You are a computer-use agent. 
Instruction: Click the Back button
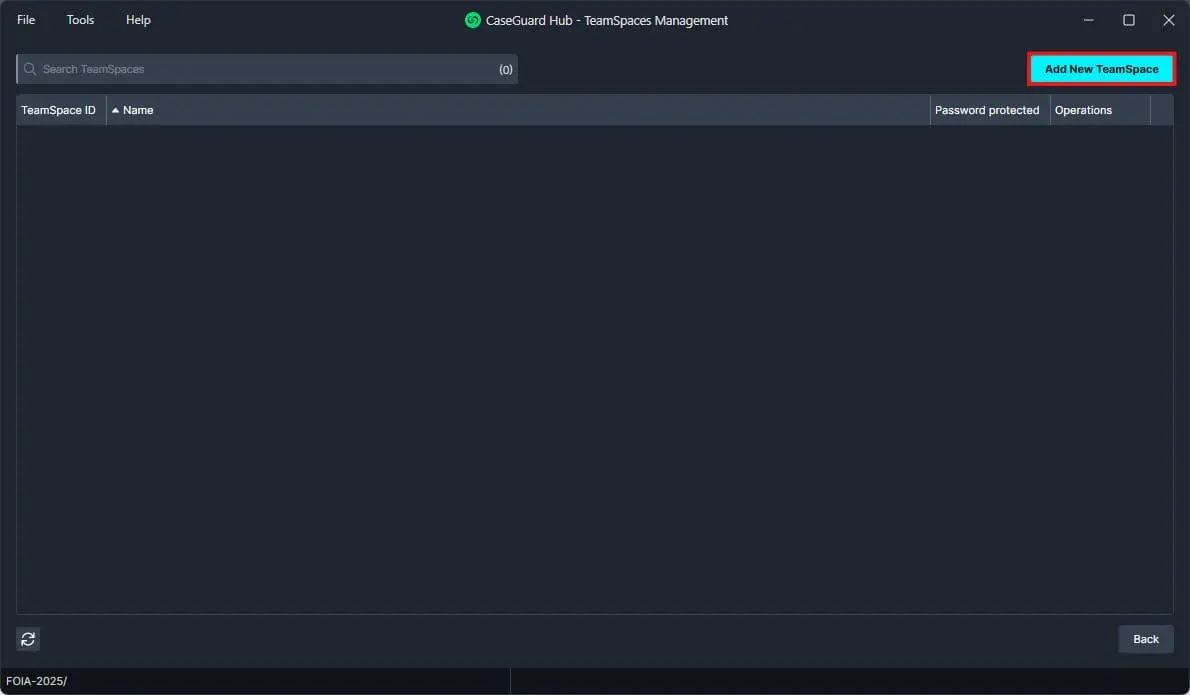(1145, 639)
